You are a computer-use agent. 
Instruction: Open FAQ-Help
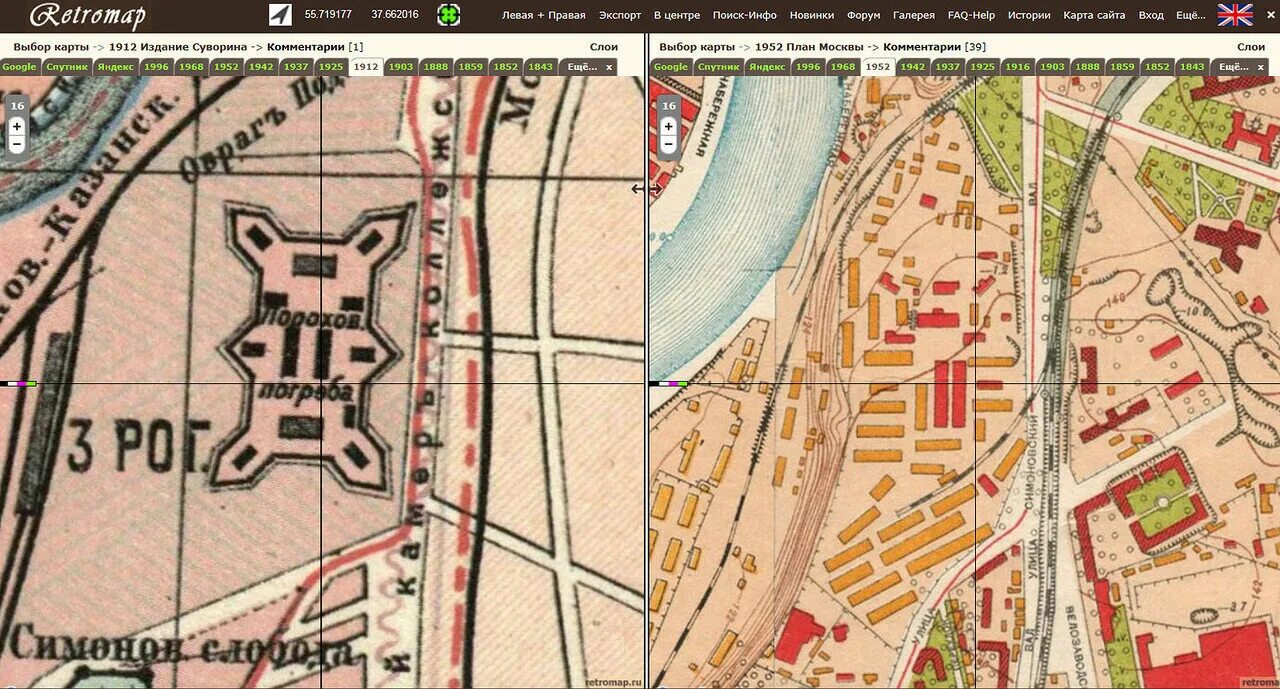click(x=971, y=15)
